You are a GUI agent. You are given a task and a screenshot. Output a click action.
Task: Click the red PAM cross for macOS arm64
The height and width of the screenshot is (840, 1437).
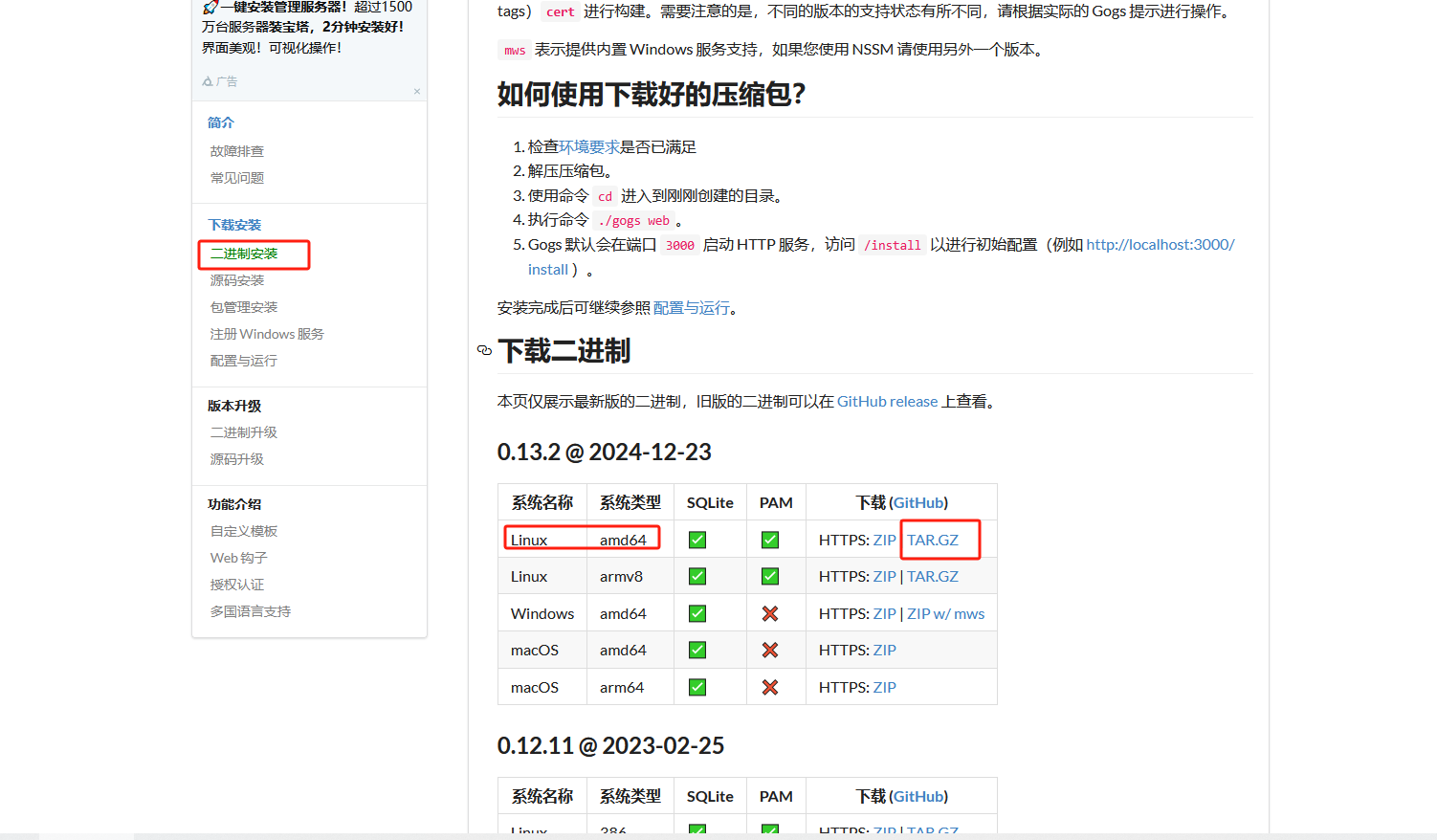point(769,687)
